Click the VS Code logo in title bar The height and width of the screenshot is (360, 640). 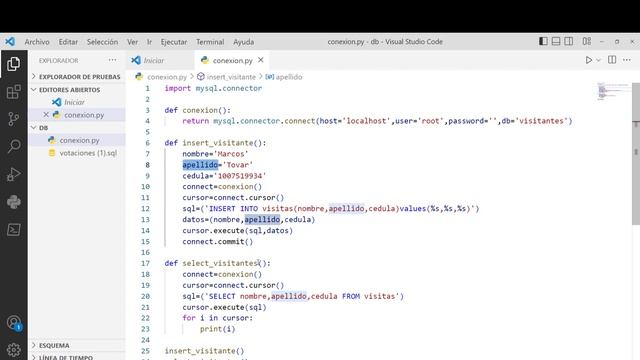[x=10, y=42]
